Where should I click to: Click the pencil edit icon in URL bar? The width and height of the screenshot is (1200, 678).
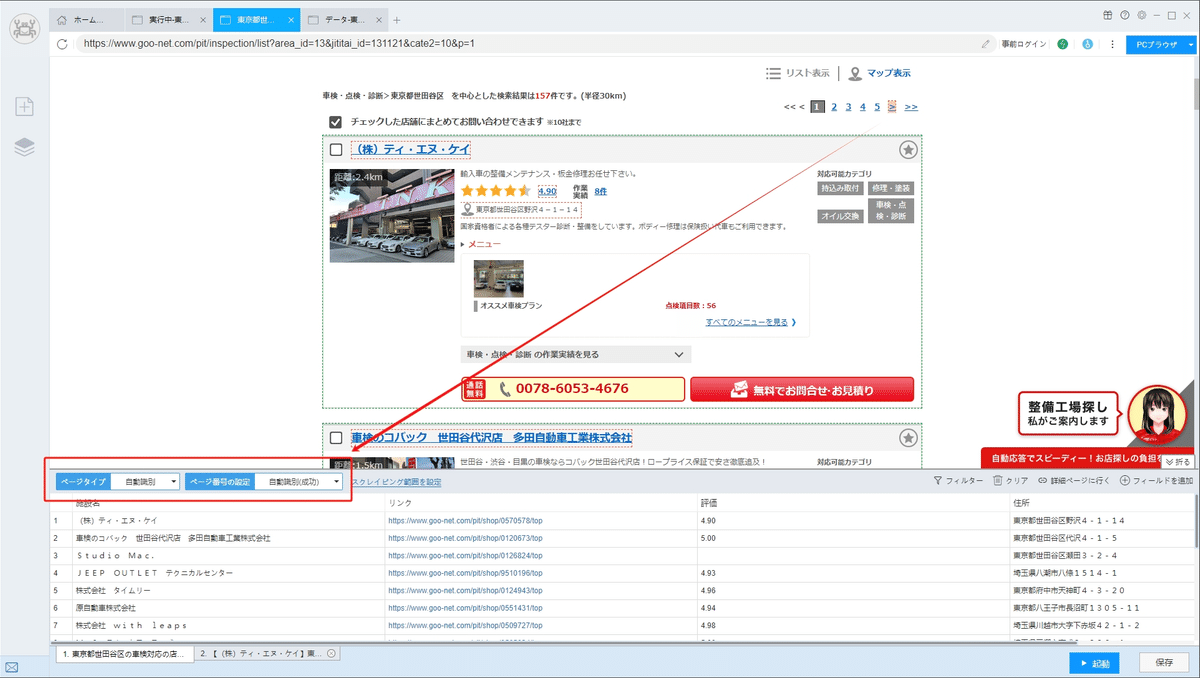coord(986,44)
